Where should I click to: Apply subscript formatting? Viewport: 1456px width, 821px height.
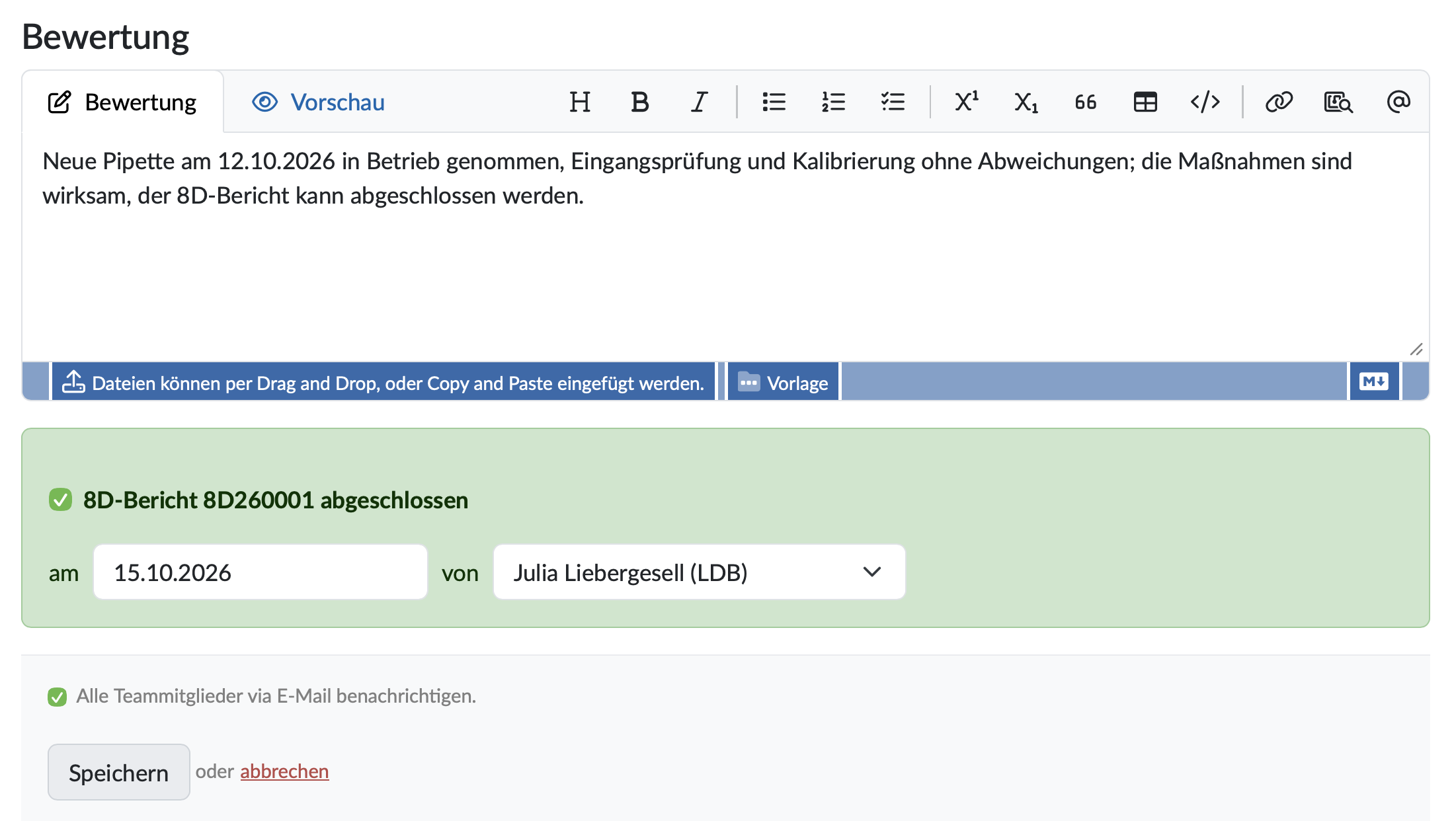pyautogui.click(x=1026, y=102)
